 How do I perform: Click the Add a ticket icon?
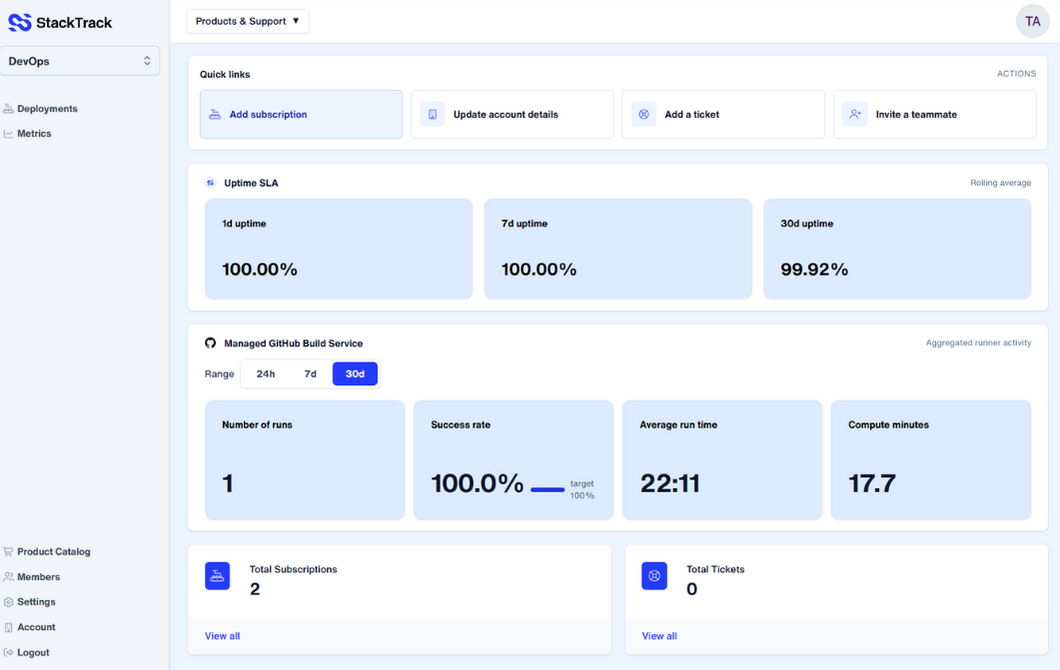click(x=643, y=114)
